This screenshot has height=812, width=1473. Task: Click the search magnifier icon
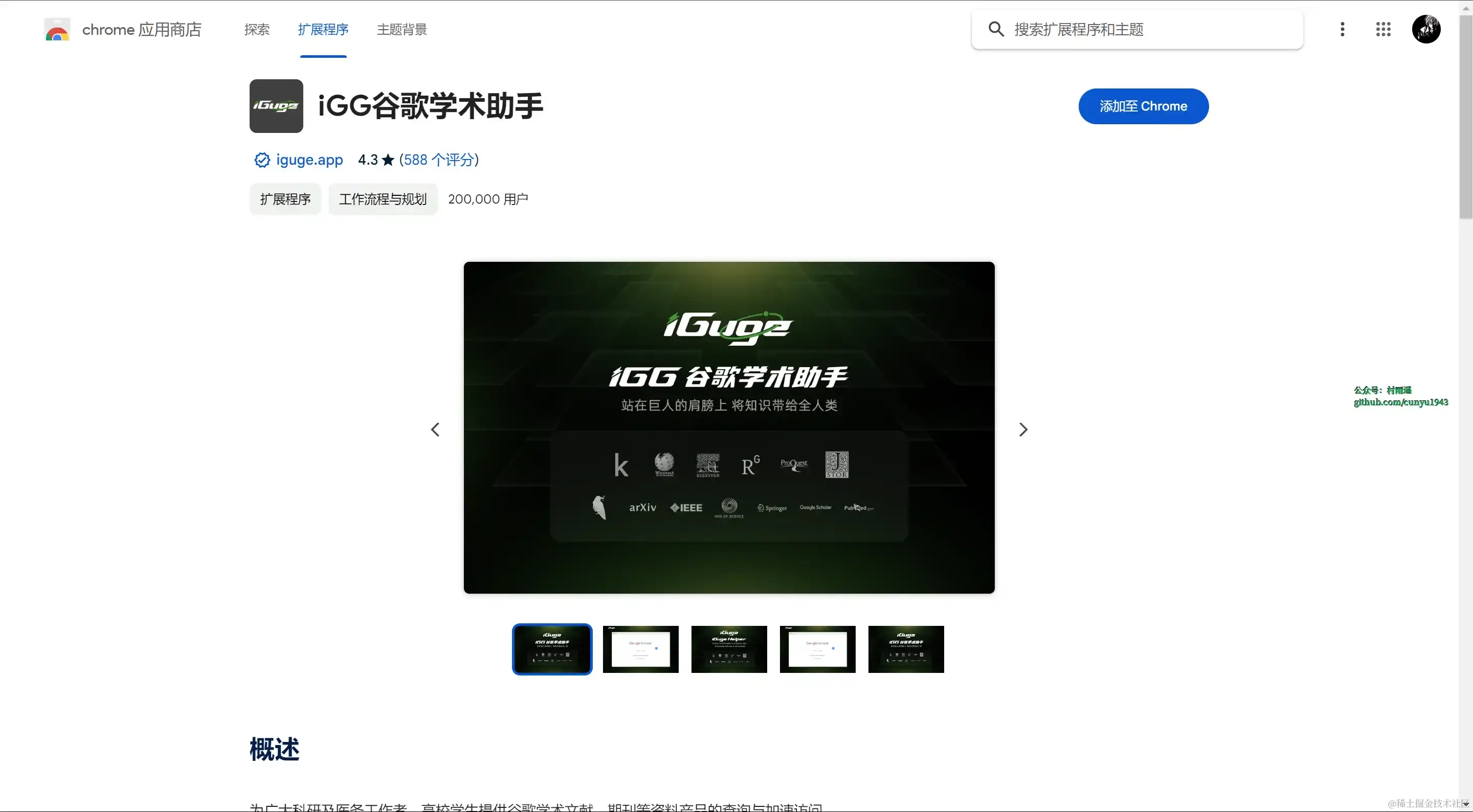[995, 29]
